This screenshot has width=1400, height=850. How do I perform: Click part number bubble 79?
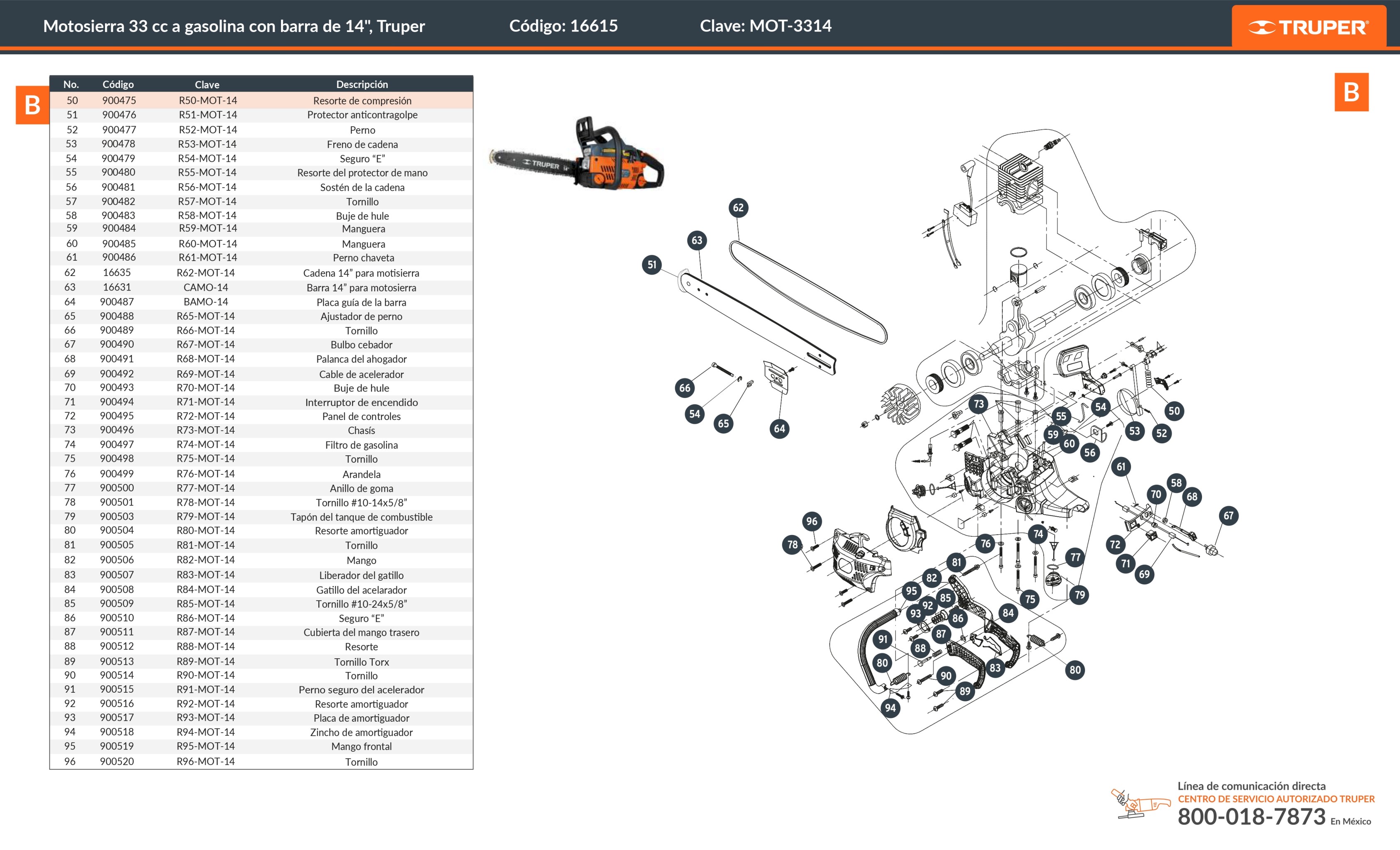click(x=1080, y=595)
